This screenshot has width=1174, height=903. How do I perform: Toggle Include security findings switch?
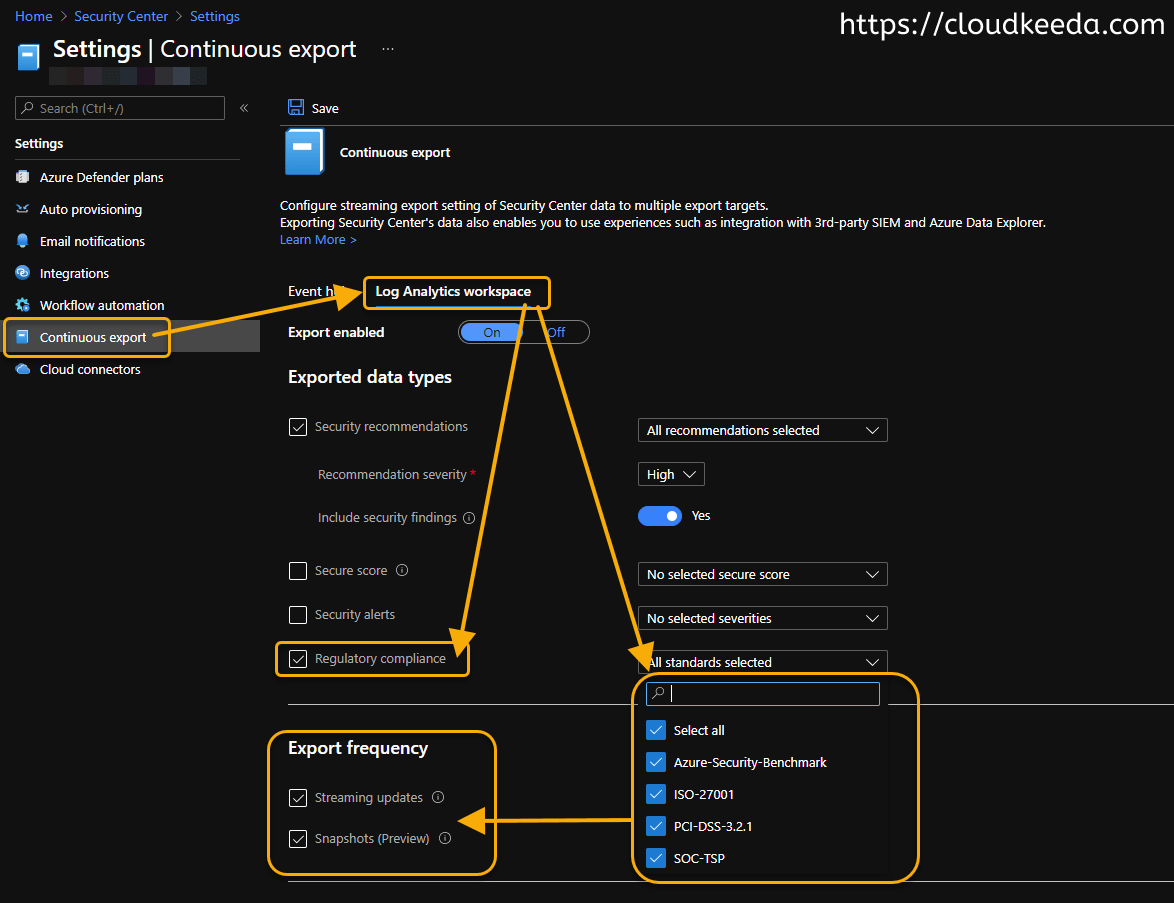[x=660, y=516]
